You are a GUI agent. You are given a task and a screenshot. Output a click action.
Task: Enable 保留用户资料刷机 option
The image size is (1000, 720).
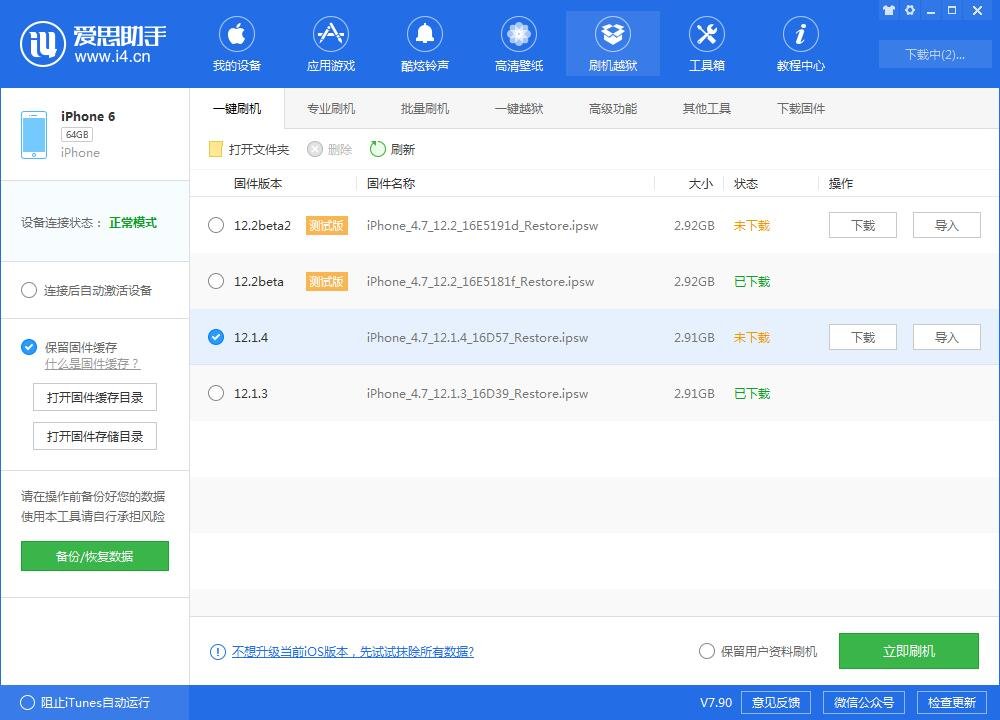tap(707, 650)
